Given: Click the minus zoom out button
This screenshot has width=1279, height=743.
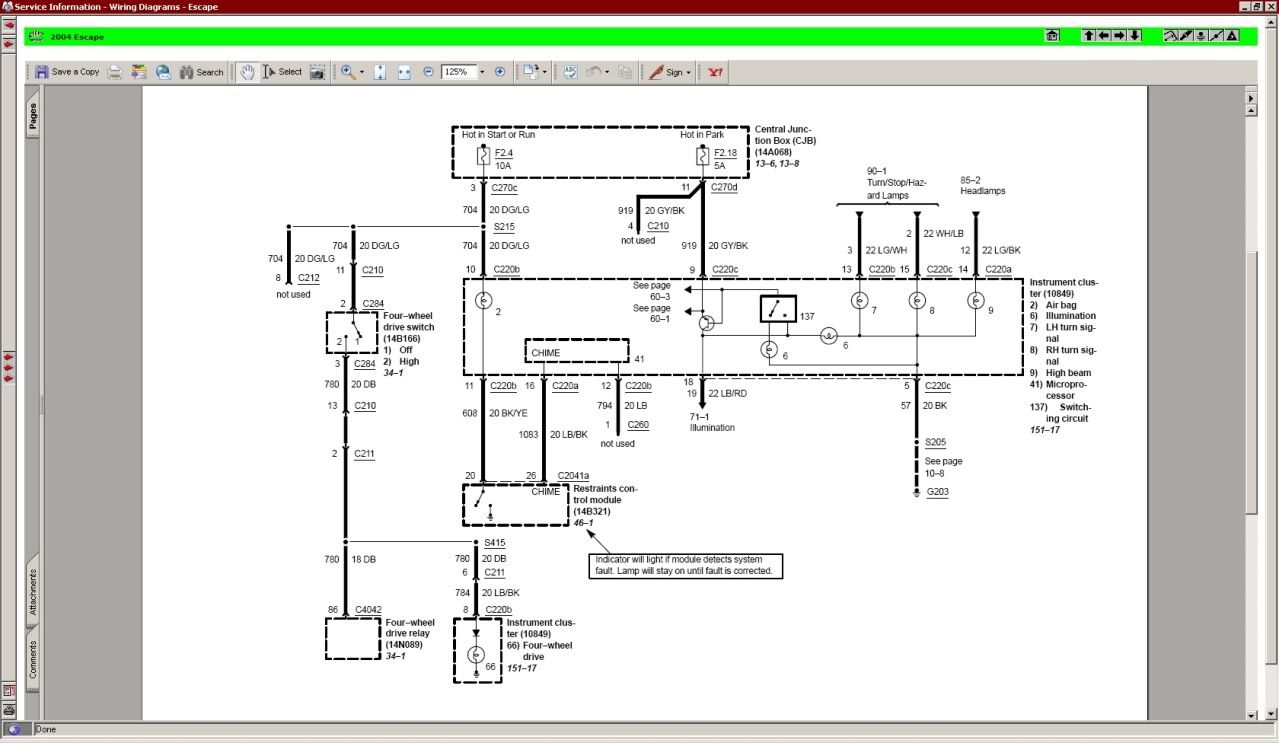Looking at the screenshot, I should click(x=428, y=72).
